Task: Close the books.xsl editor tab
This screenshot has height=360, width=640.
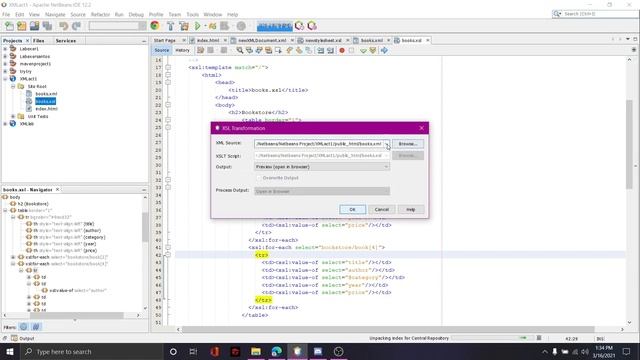Action: click(x=428, y=40)
